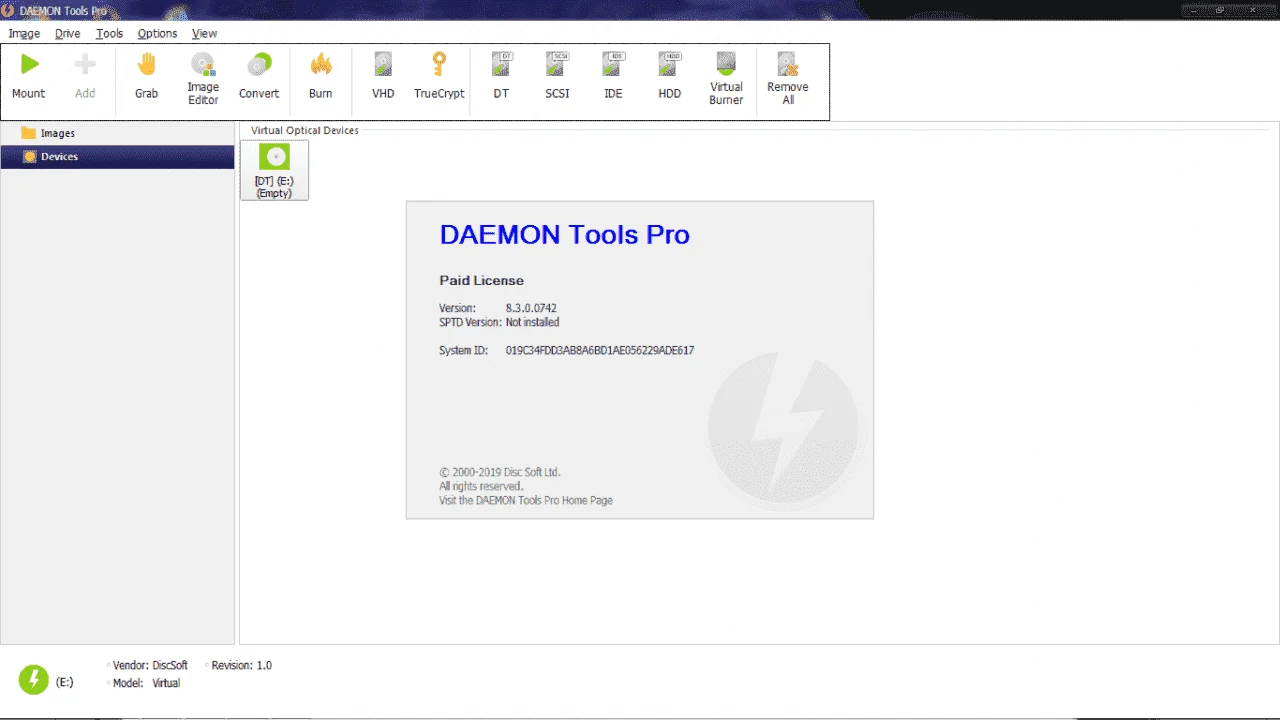Click the Virtual Optical Devices heading
Screen dimensions: 1280x720
304,130
